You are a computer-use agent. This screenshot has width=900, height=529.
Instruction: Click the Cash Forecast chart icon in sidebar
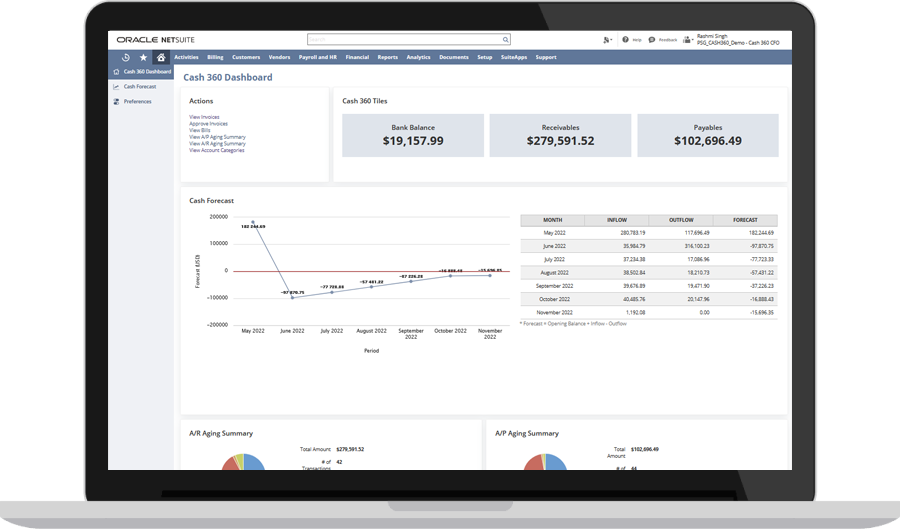point(117,87)
